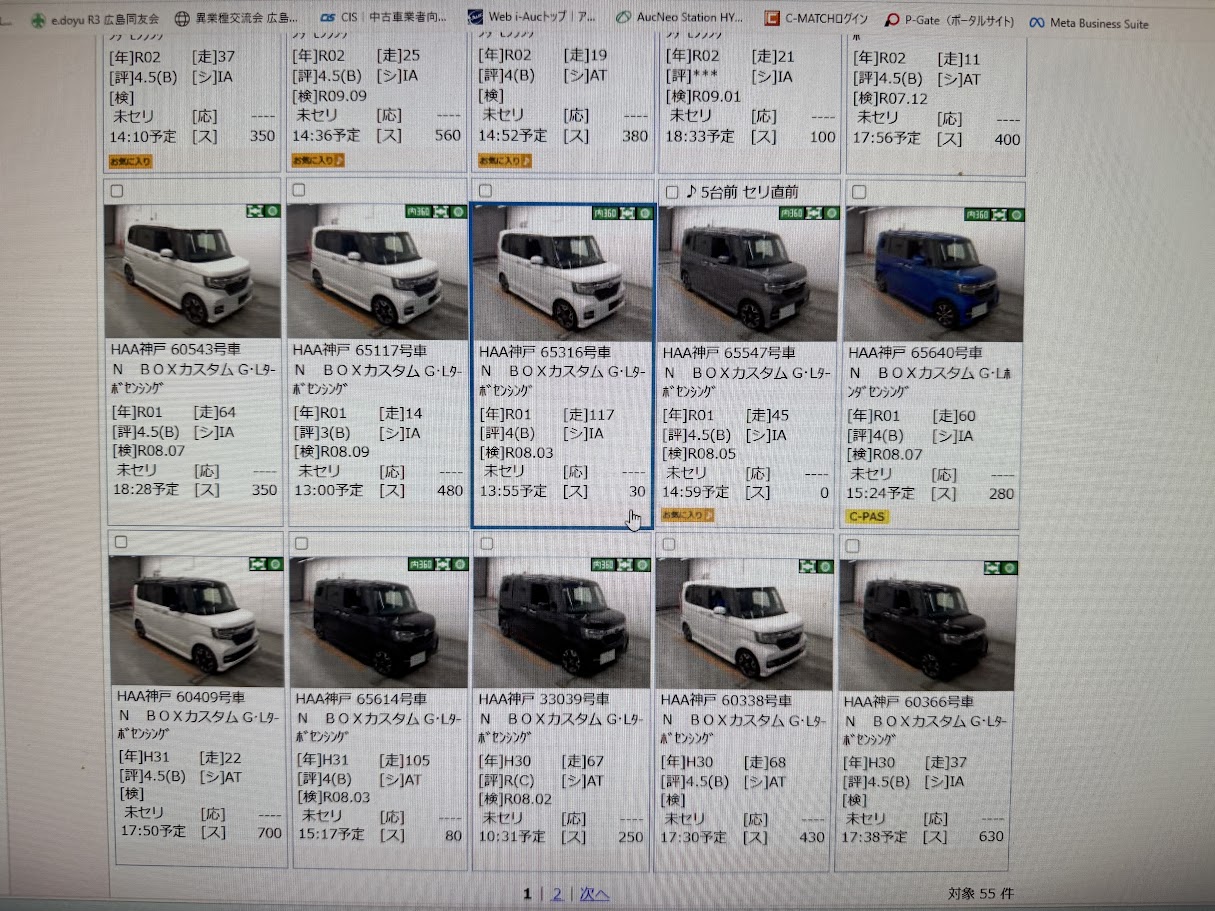The image size is (1215, 911).
Task: Open 内360 view for black car 65614
Action: coord(420,565)
